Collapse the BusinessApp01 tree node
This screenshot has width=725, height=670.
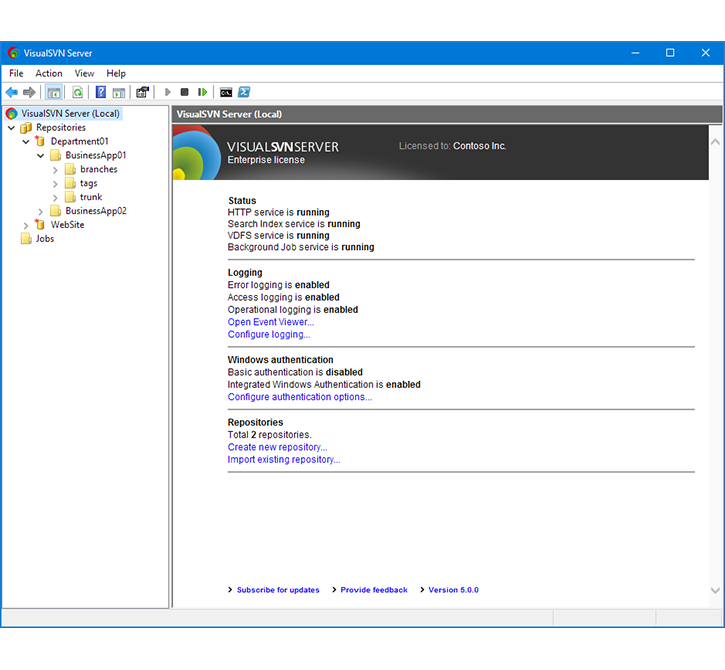coord(41,155)
